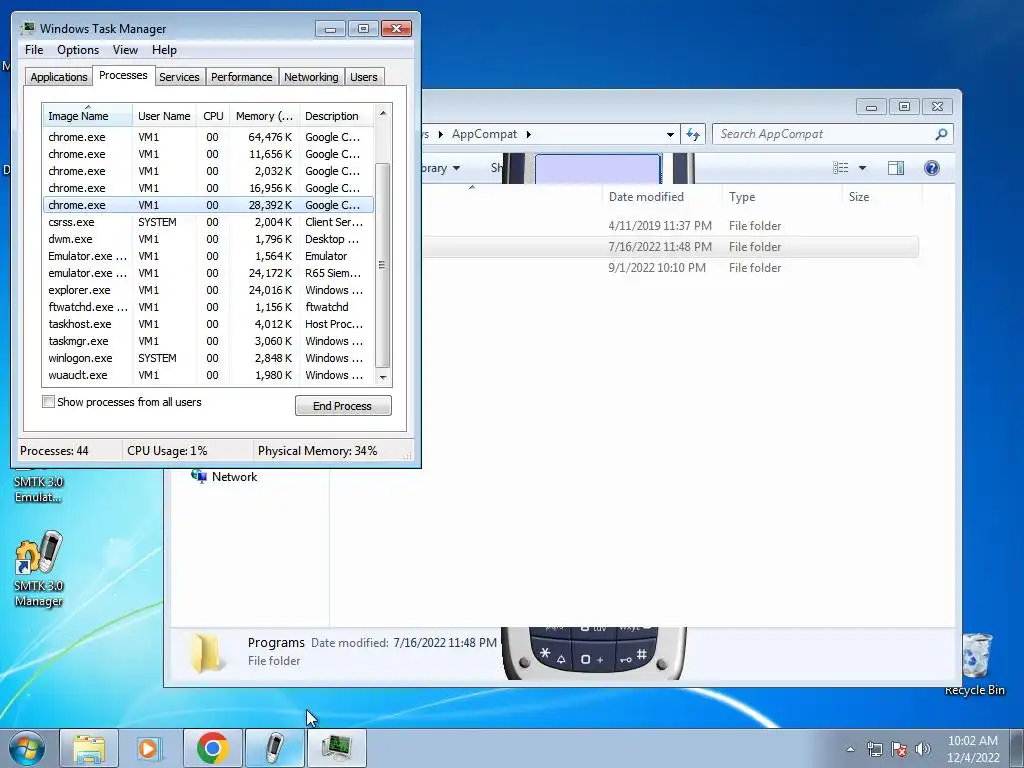1024x768 pixels.
Task: Select the explorer.exe process row
Action: click(208, 290)
